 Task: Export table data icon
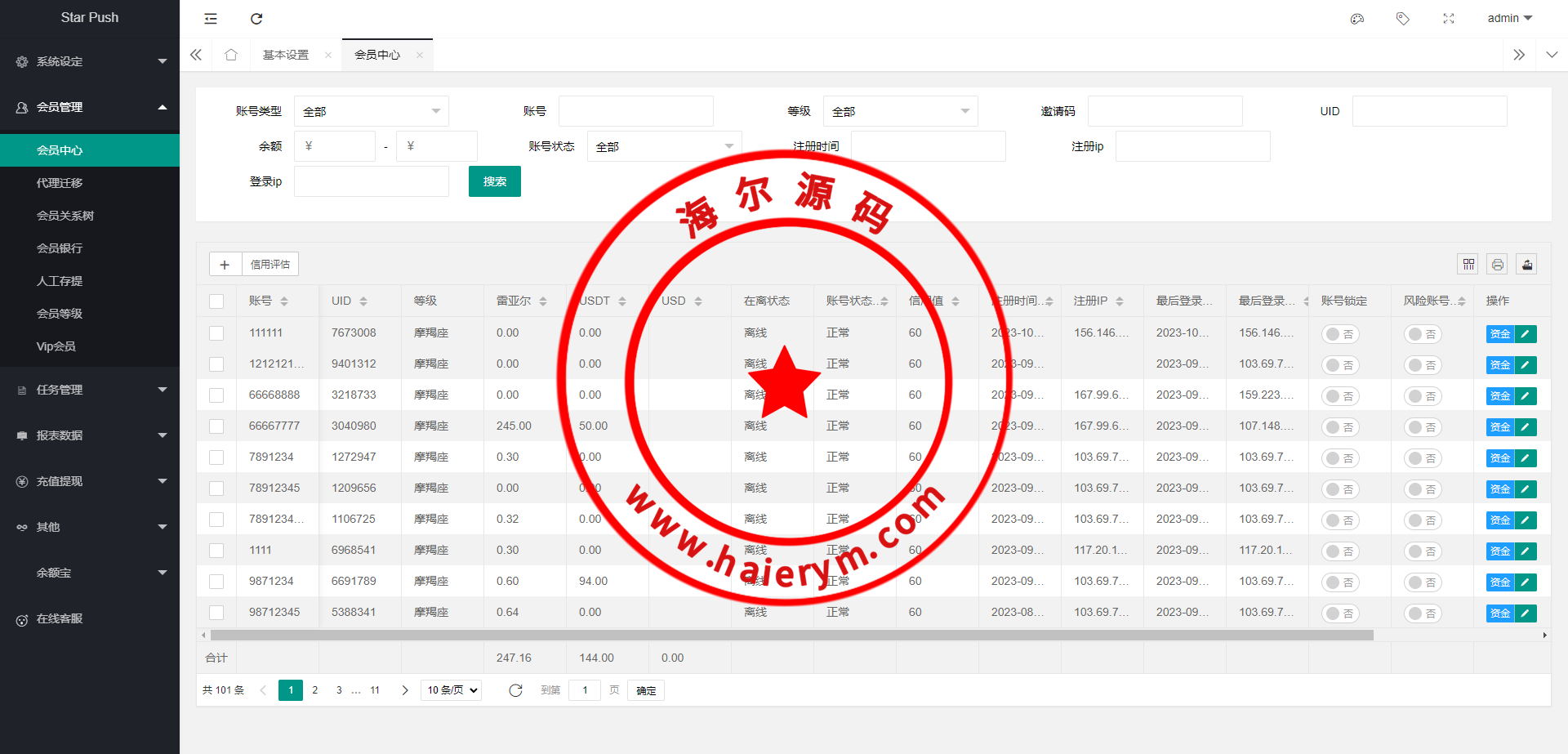pyautogui.click(x=1527, y=264)
